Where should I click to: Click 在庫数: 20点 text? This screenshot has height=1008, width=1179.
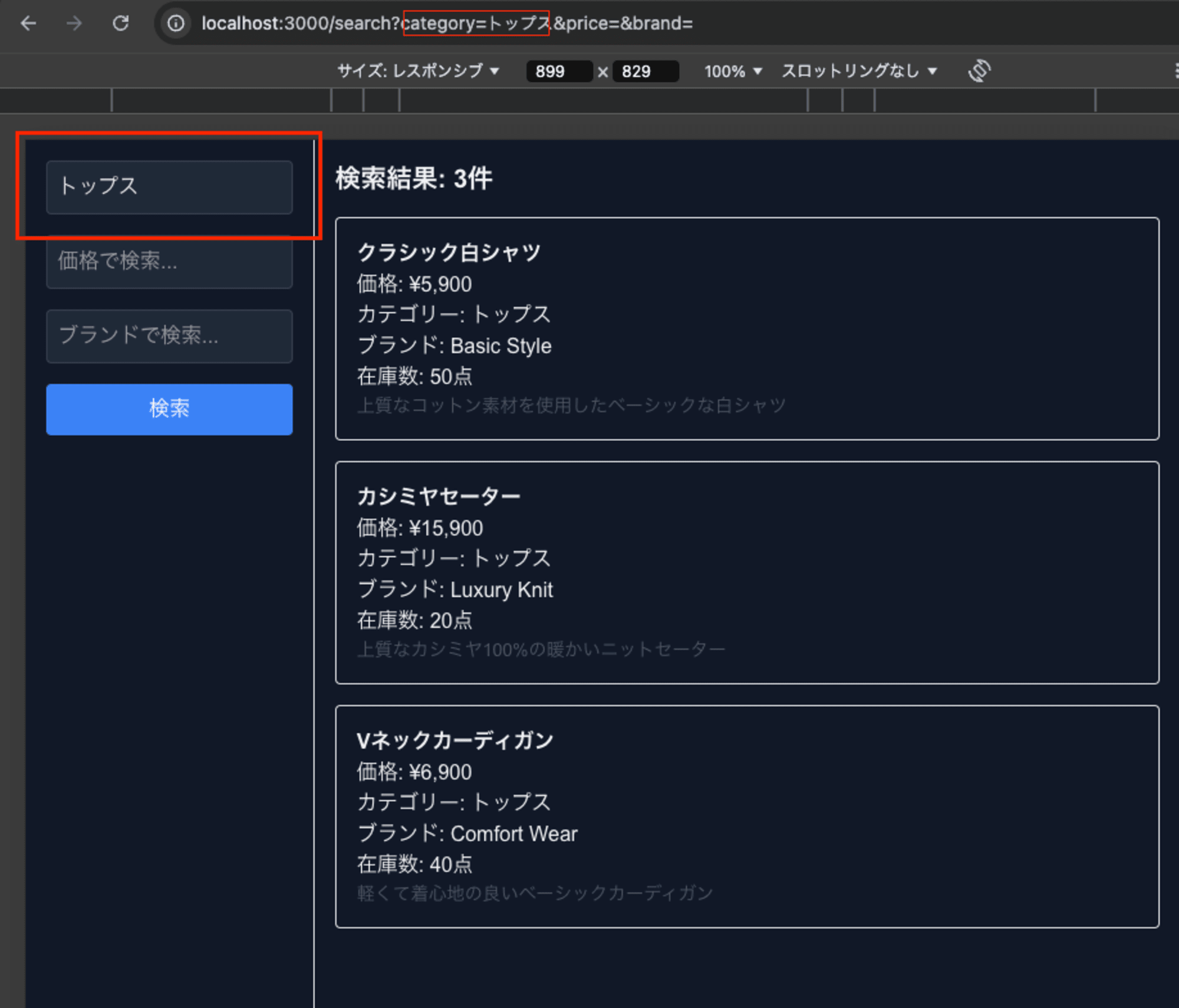pos(414,620)
